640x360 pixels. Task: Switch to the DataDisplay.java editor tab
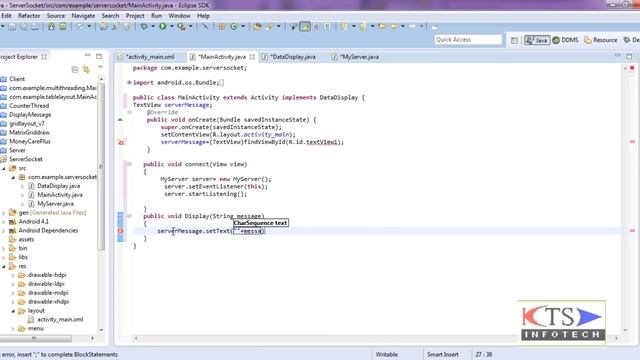pyautogui.click(x=293, y=57)
